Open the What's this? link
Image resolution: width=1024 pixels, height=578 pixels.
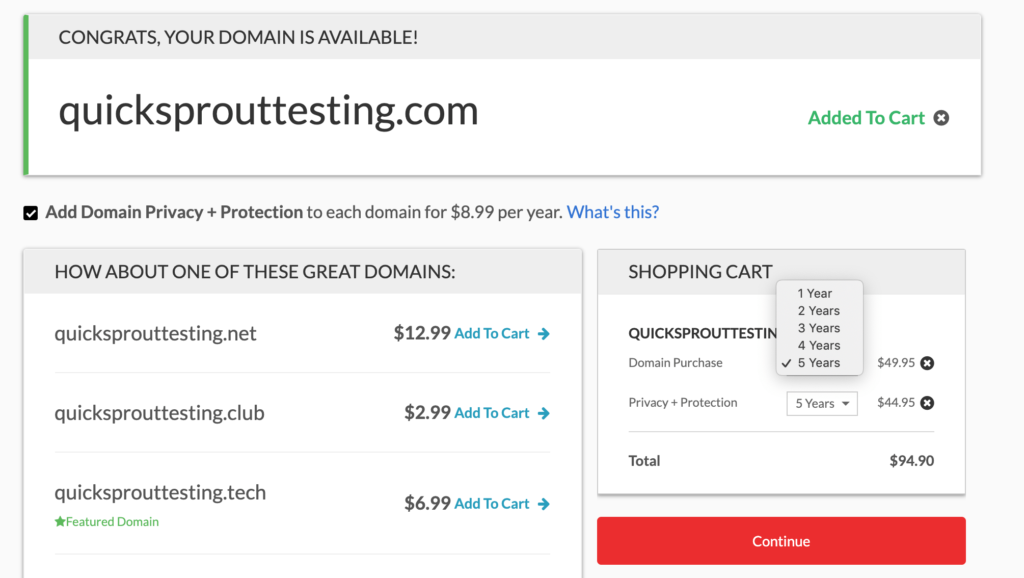[x=613, y=212]
